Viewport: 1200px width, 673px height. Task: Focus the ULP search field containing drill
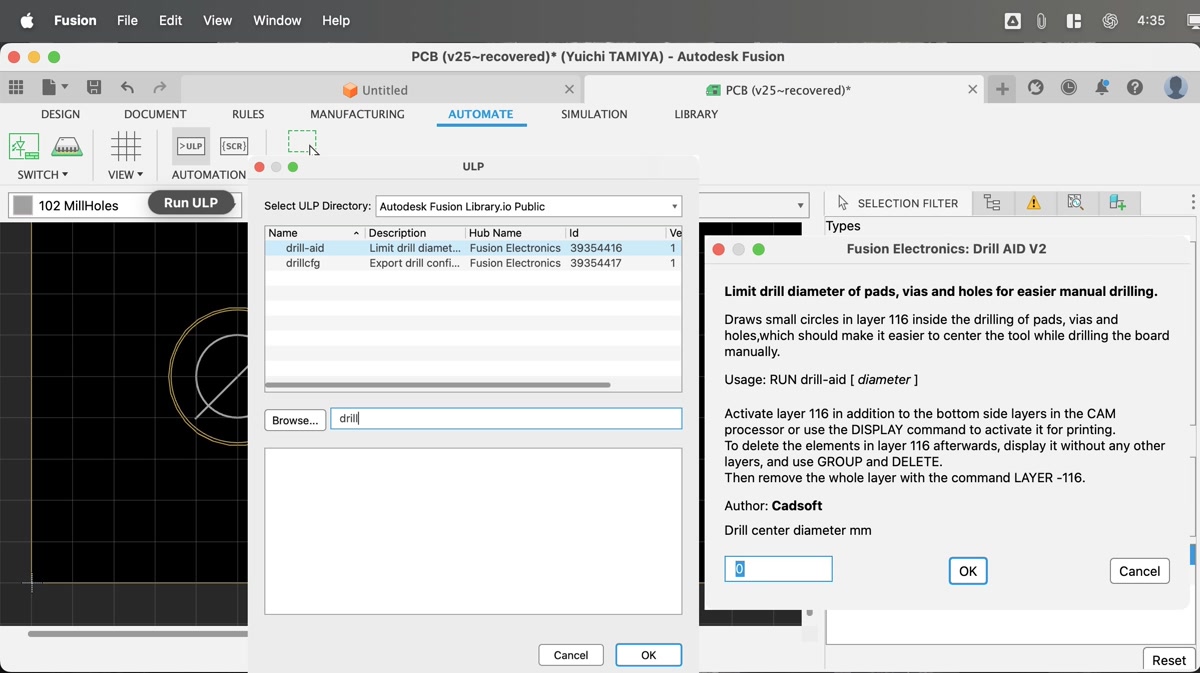tap(507, 419)
